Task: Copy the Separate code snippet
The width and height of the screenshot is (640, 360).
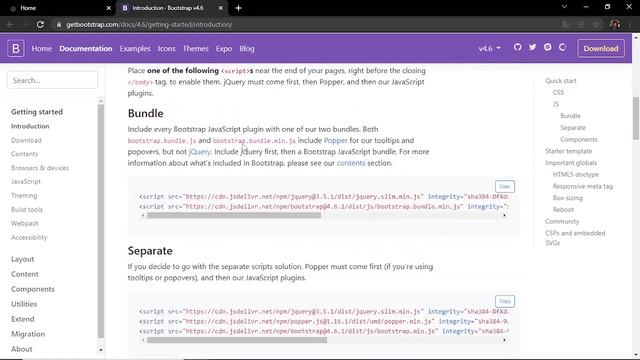Action: point(505,301)
